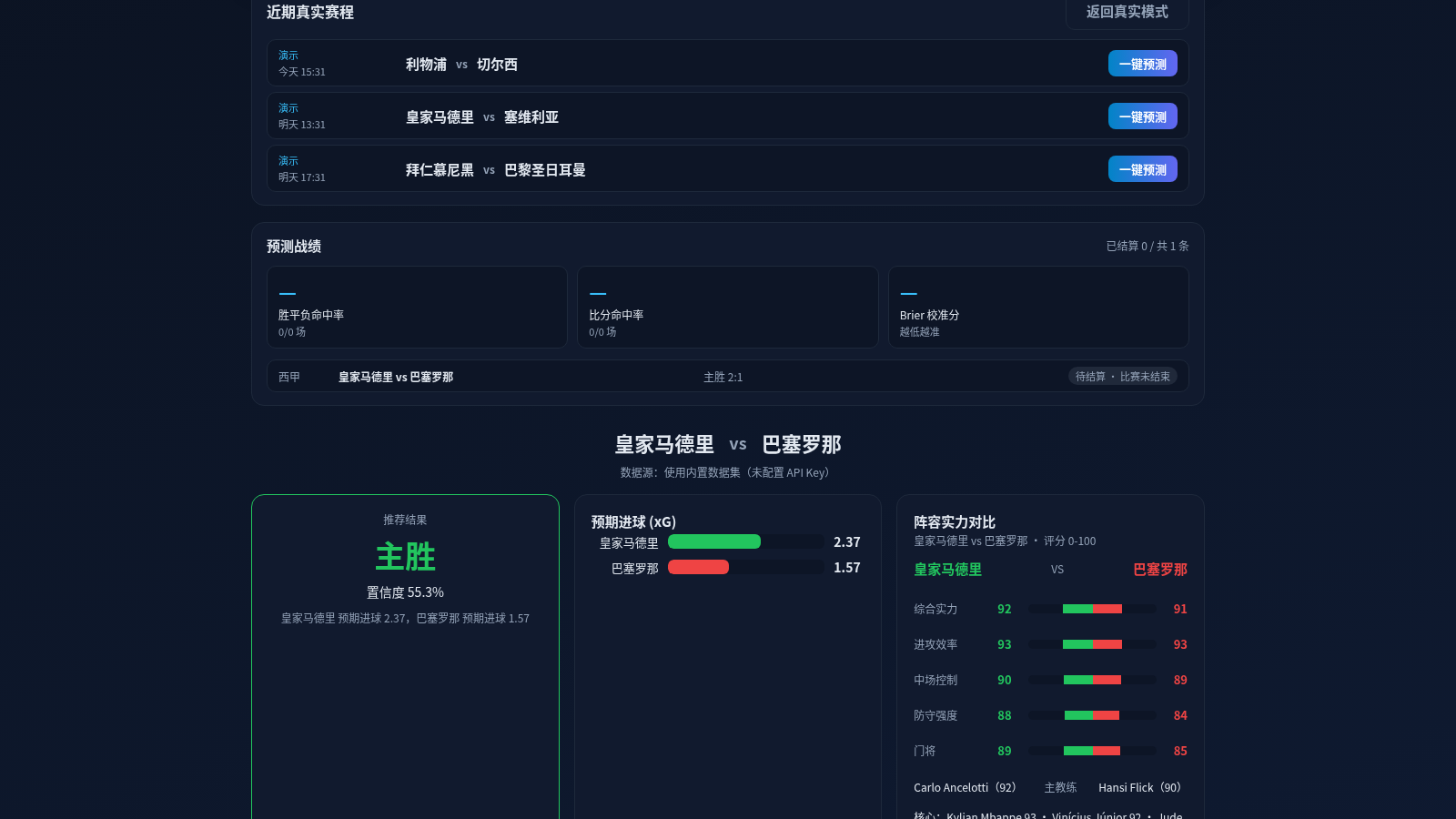Open the Brier 校准分 stats card
Image resolution: width=1456 pixels, height=819 pixels.
click(x=1038, y=307)
